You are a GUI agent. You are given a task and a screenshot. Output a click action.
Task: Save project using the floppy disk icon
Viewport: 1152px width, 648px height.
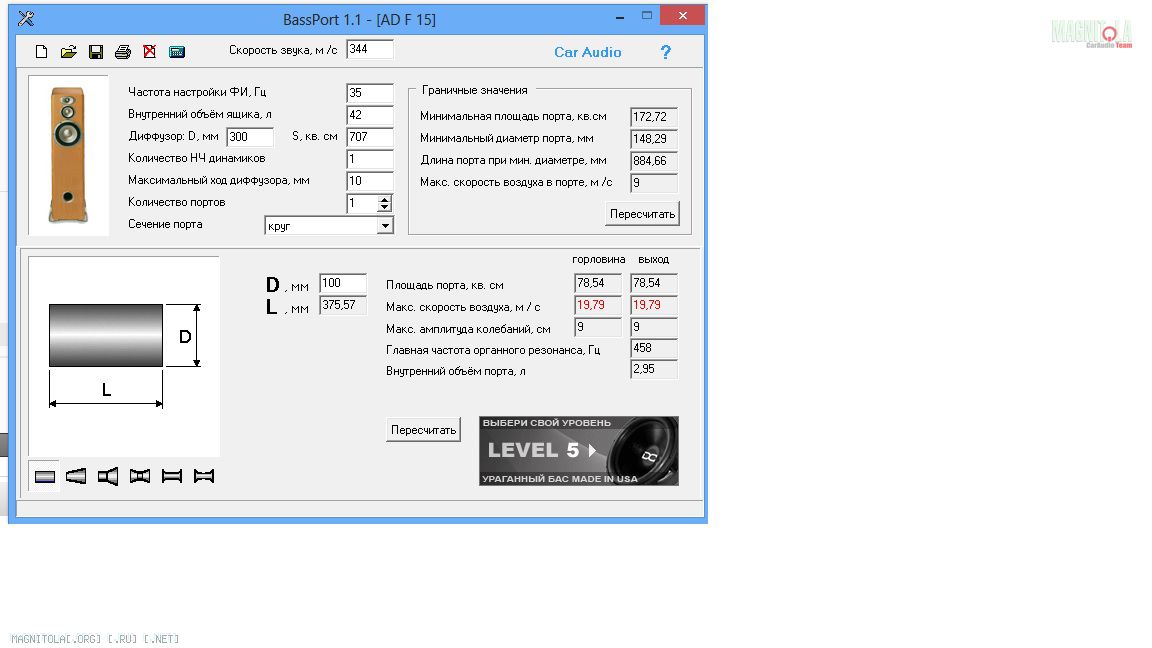[96, 52]
